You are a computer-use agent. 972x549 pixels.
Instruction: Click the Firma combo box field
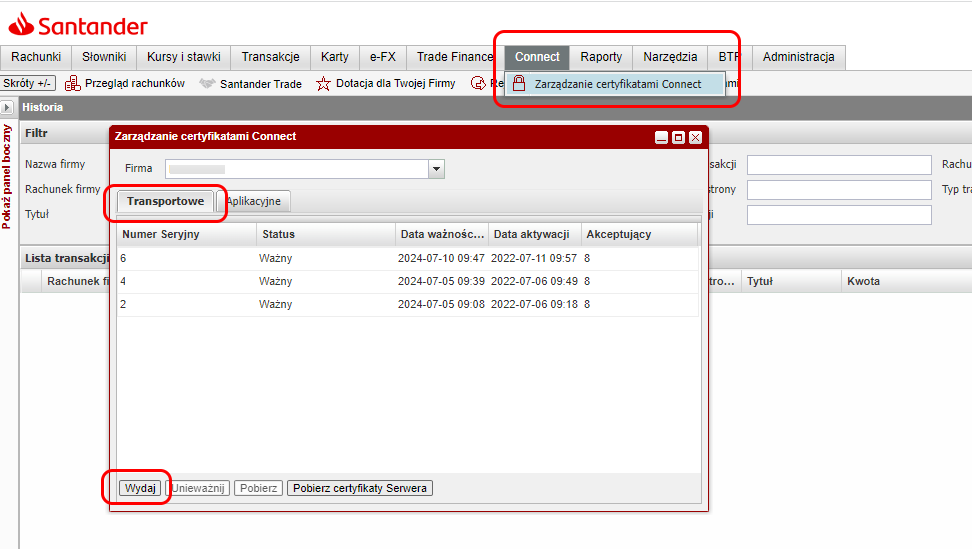tap(297, 169)
